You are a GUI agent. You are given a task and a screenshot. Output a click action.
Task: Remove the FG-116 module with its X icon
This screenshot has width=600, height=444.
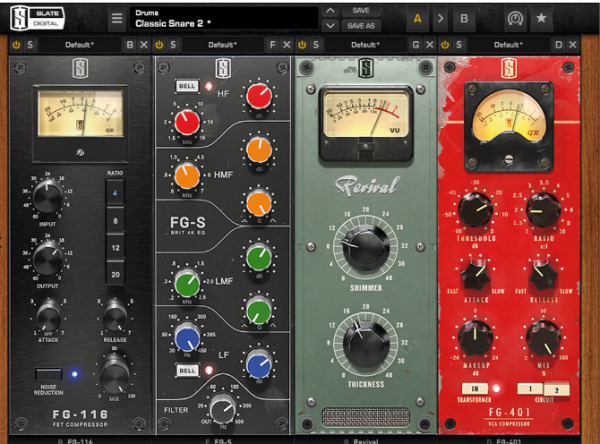[x=144, y=46]
